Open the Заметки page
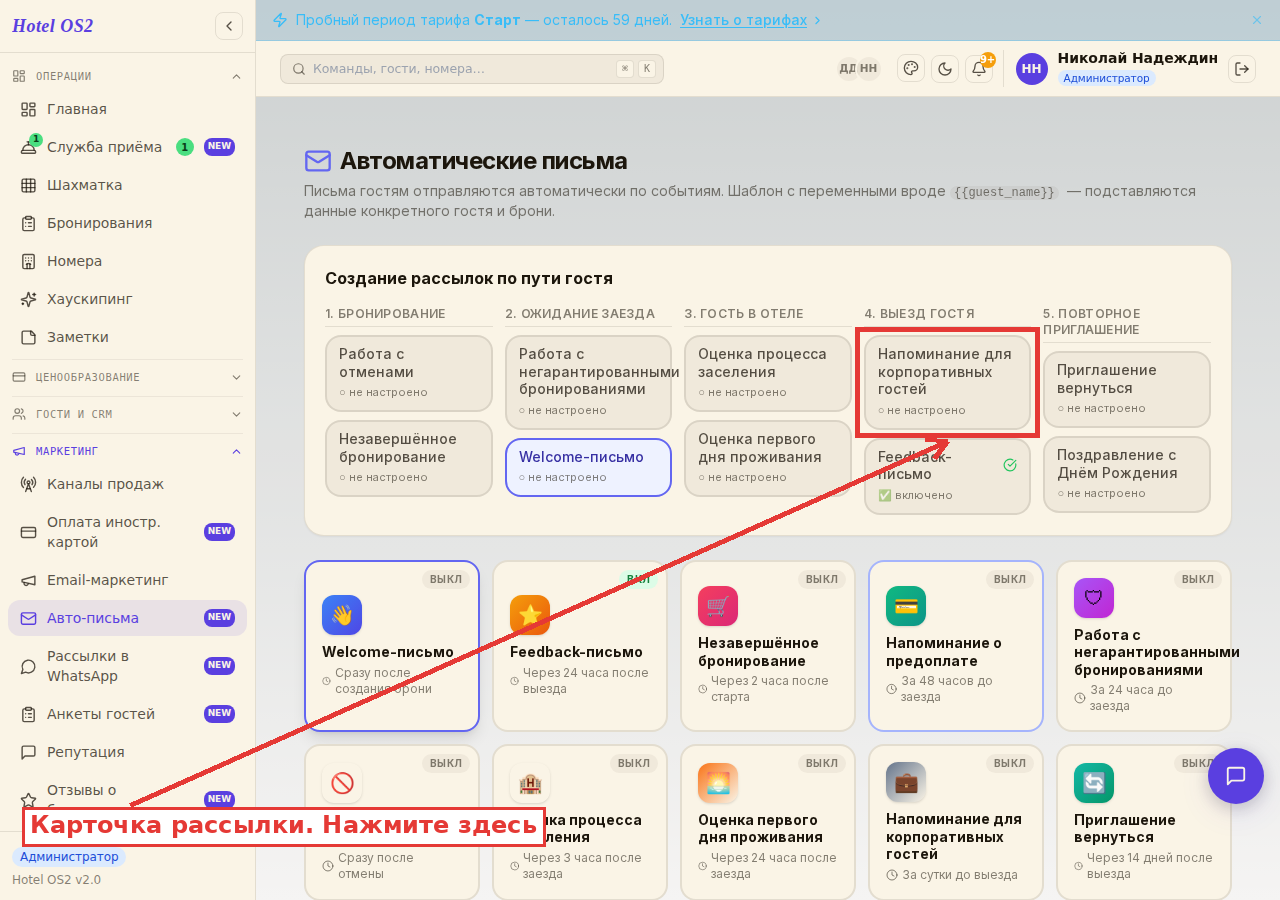Viewport: 1280px width, 900px height. 127,337
